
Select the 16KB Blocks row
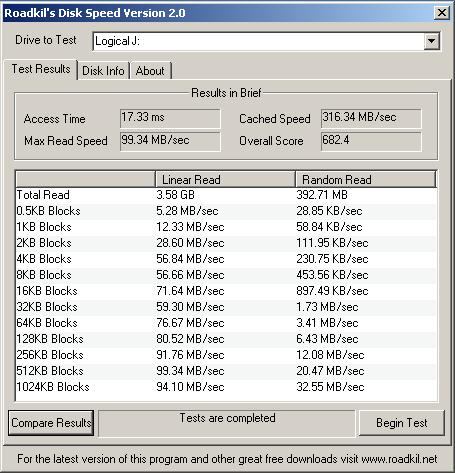coord(226,291)
